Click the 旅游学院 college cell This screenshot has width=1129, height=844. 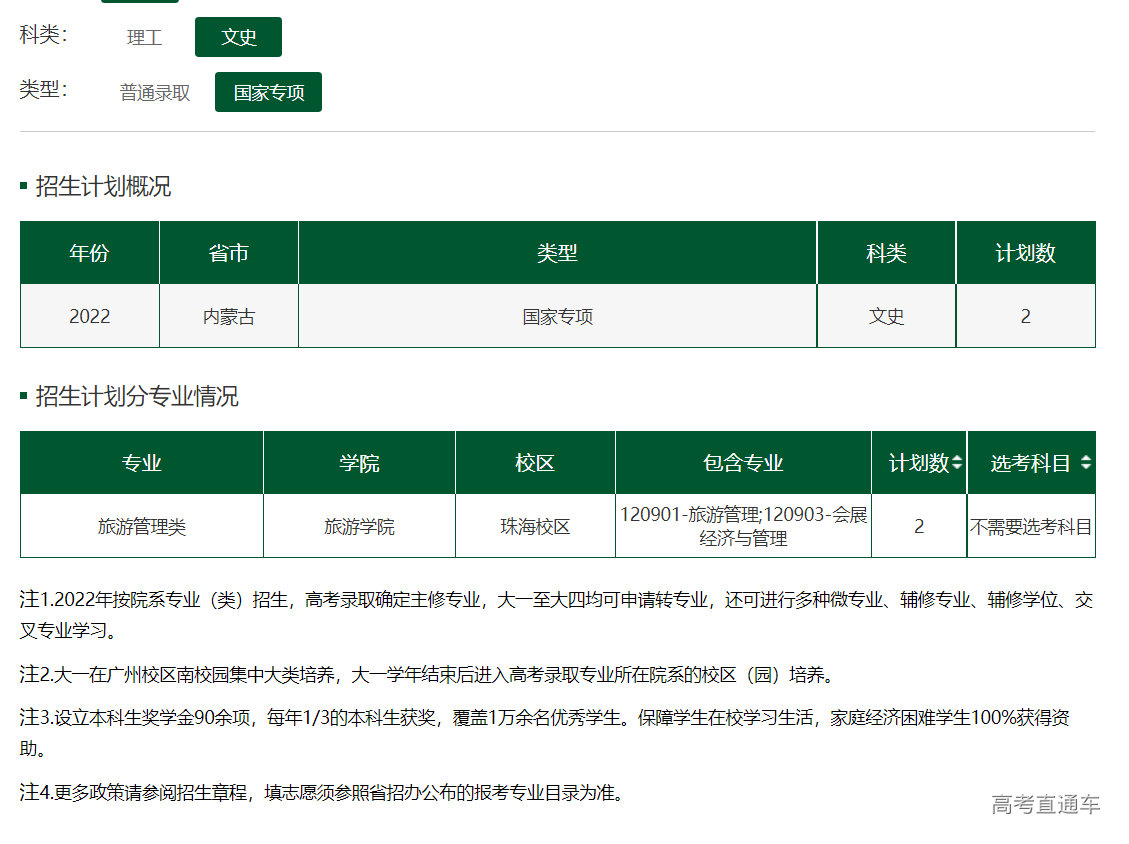point(359,526)
